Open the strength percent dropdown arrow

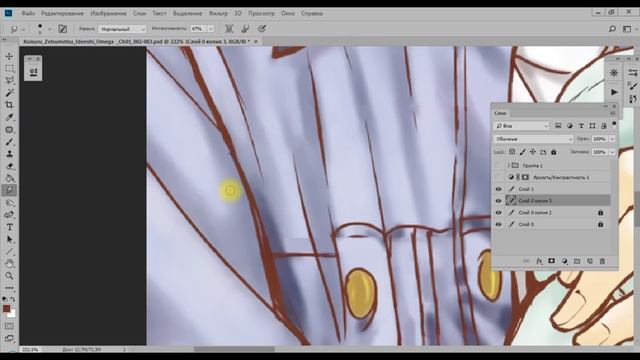click(x=211, y=29)
